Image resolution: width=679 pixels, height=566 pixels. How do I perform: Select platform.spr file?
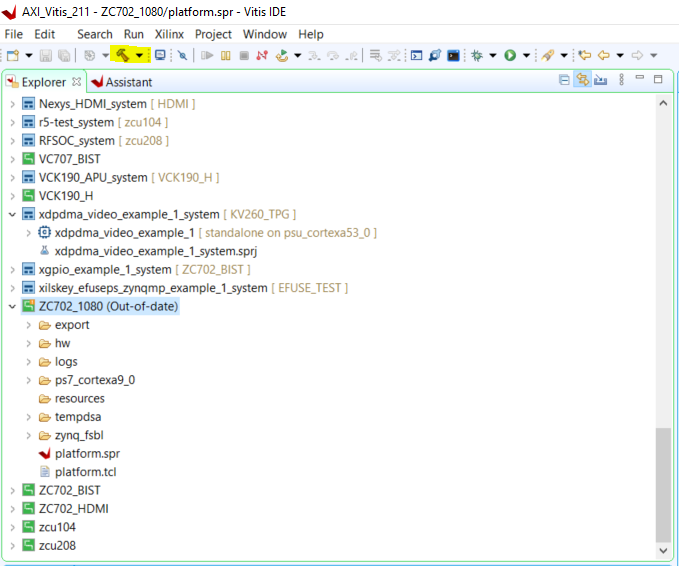pyautogui.click(x=87, y=453)
